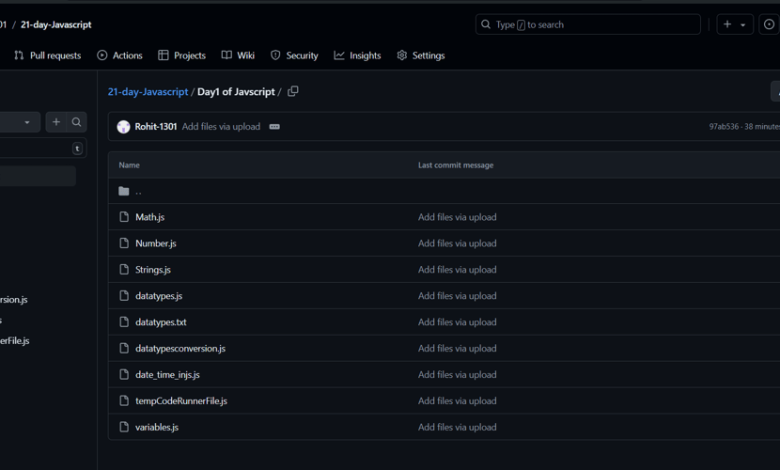
Task: Go to the Security tab
Action: pyautogui.click(x=294, y=56)
